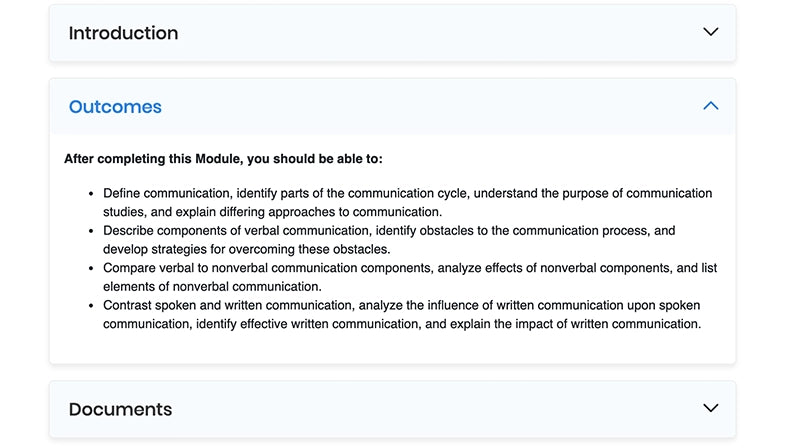
Task: Click the bold 'After completing this Module' line
Action: [223, 158]
